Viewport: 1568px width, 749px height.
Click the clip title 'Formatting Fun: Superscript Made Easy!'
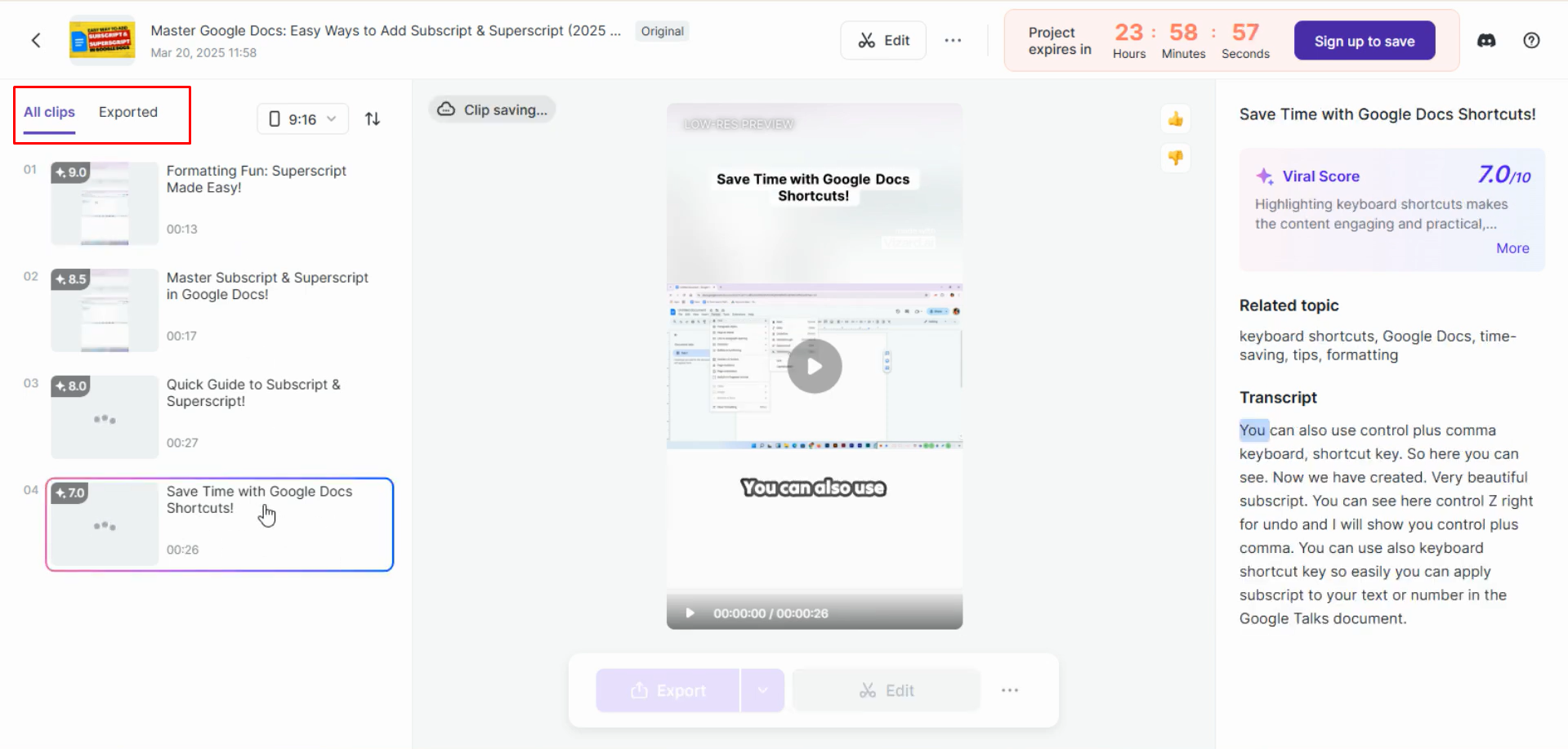(257, 179)
